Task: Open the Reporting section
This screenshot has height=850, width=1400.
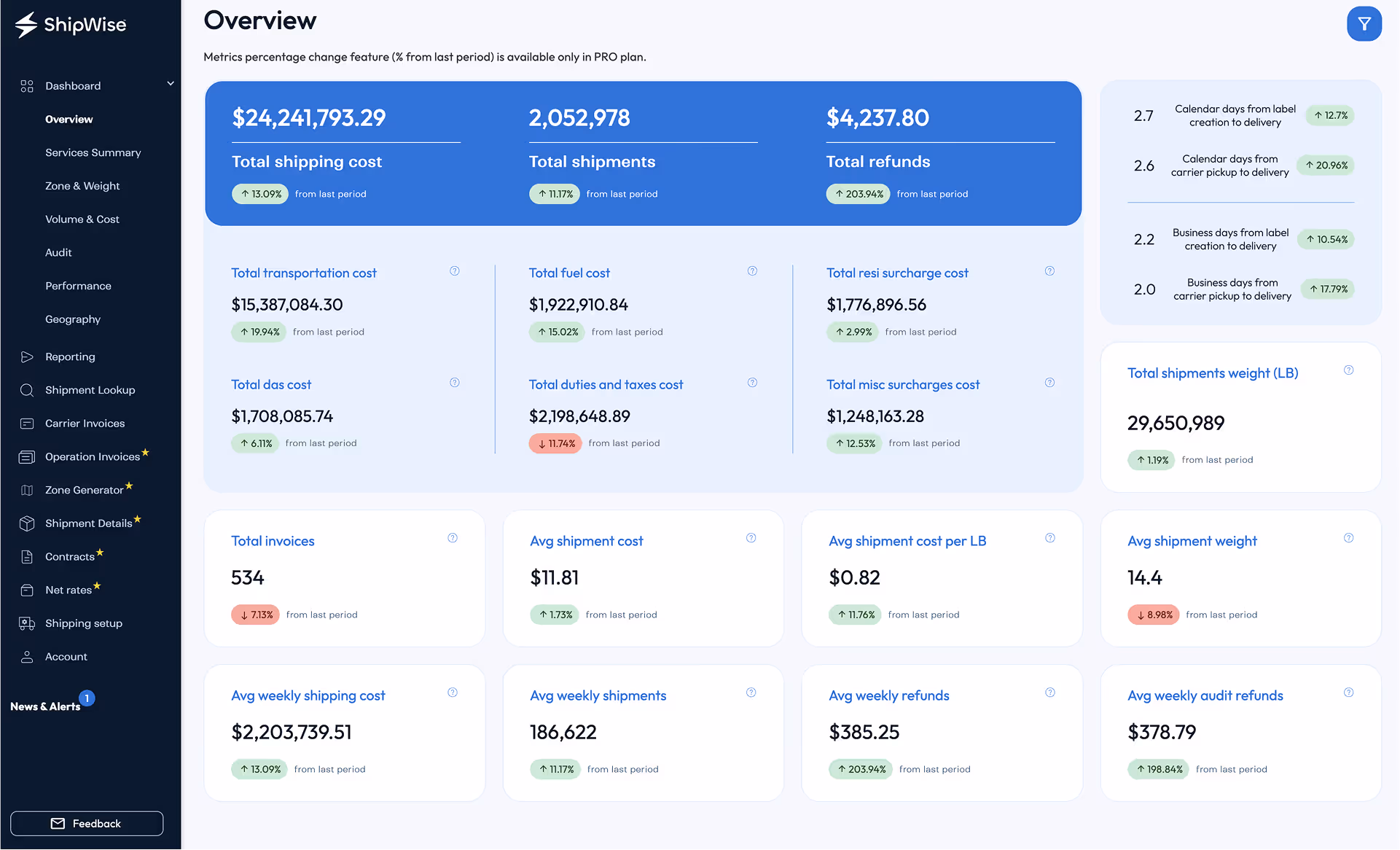Action: [70, 356]
